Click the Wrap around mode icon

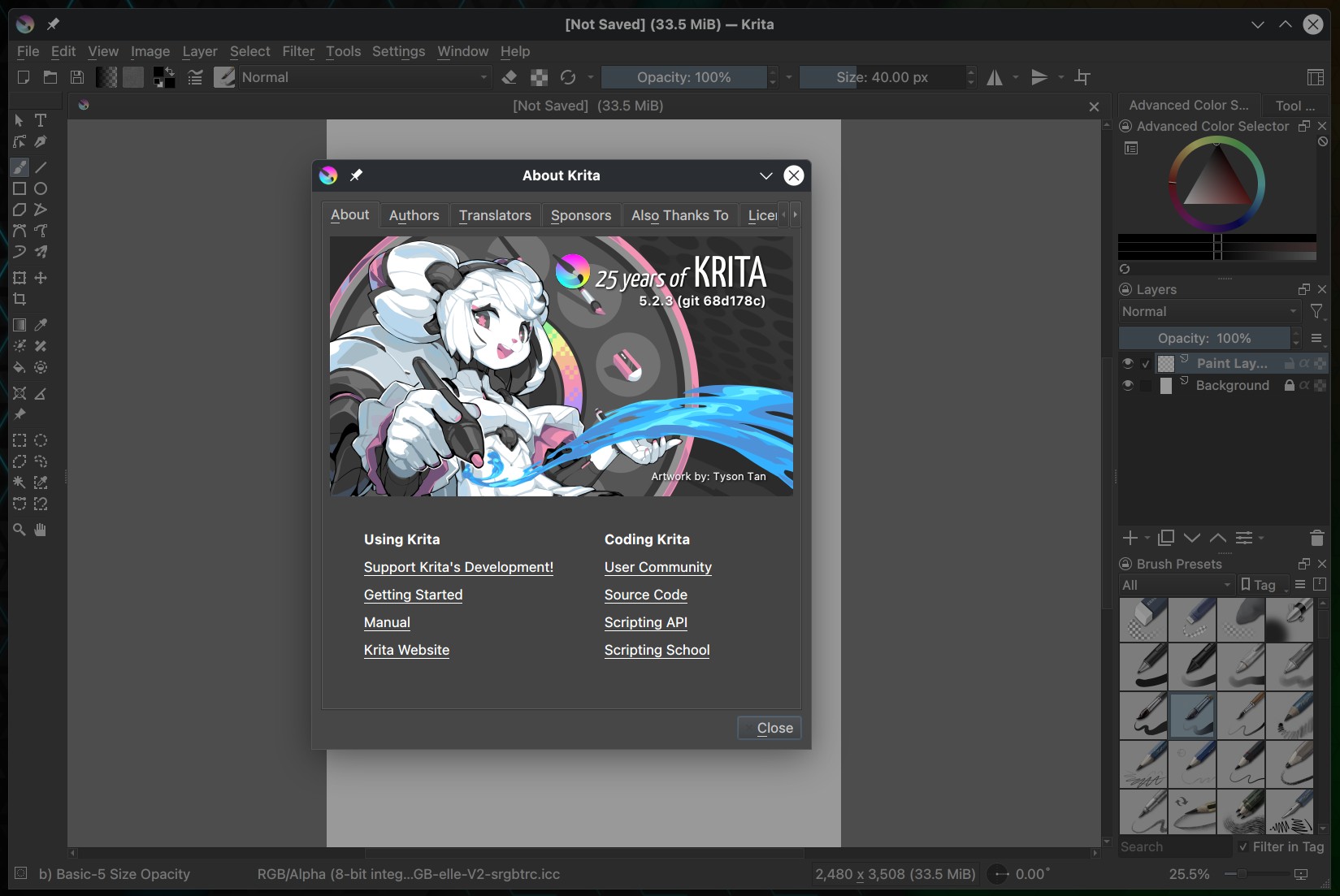1082,77
